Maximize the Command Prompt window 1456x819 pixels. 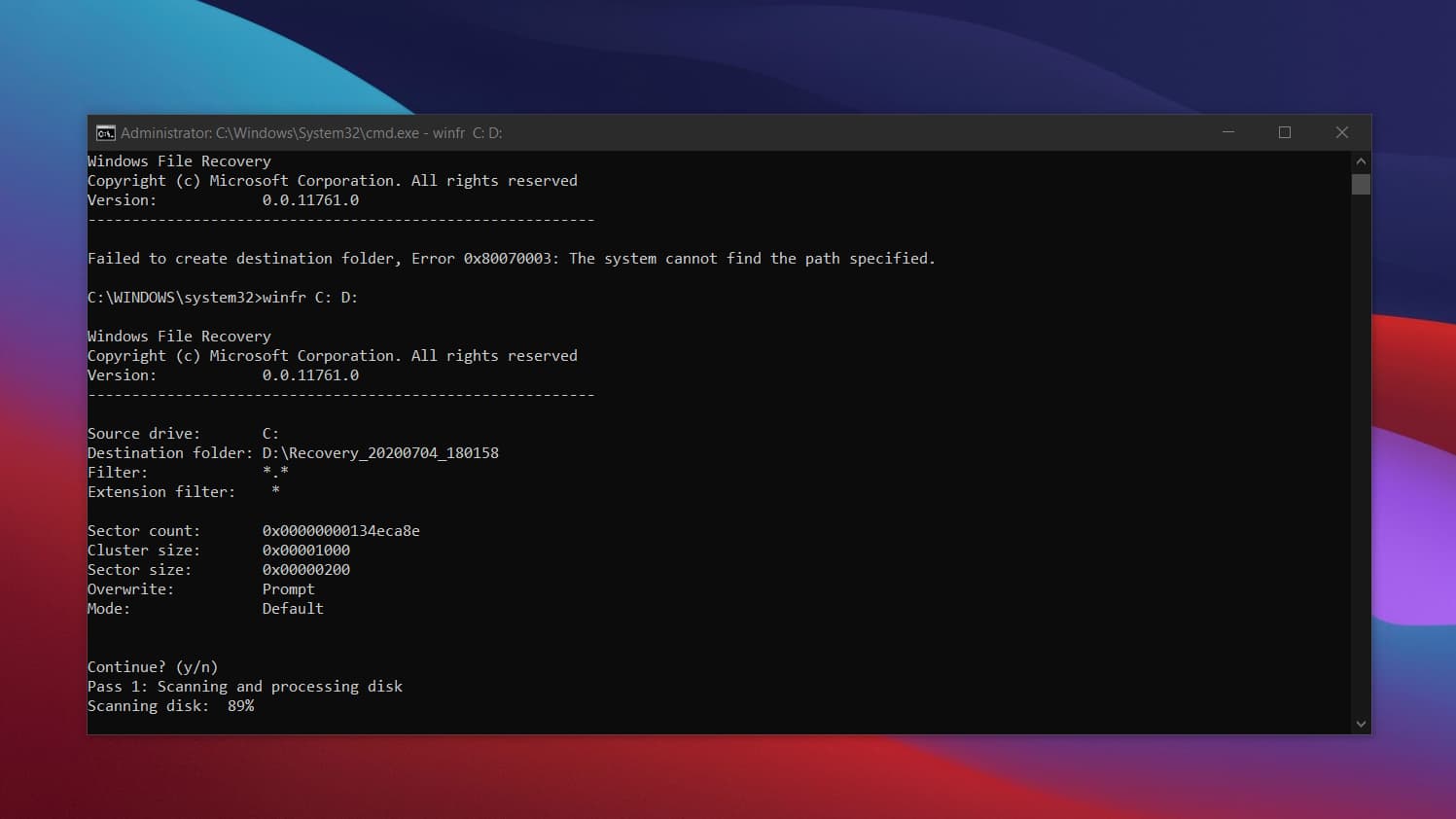1285,132
